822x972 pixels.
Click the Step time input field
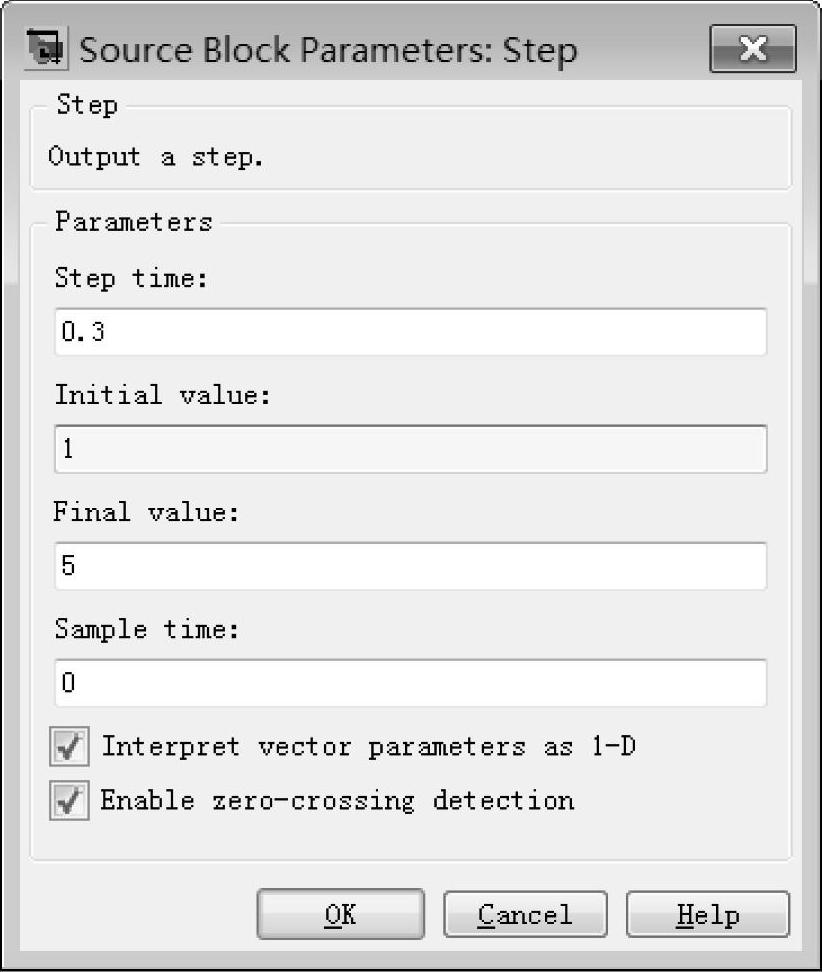(x=410, y=332)
